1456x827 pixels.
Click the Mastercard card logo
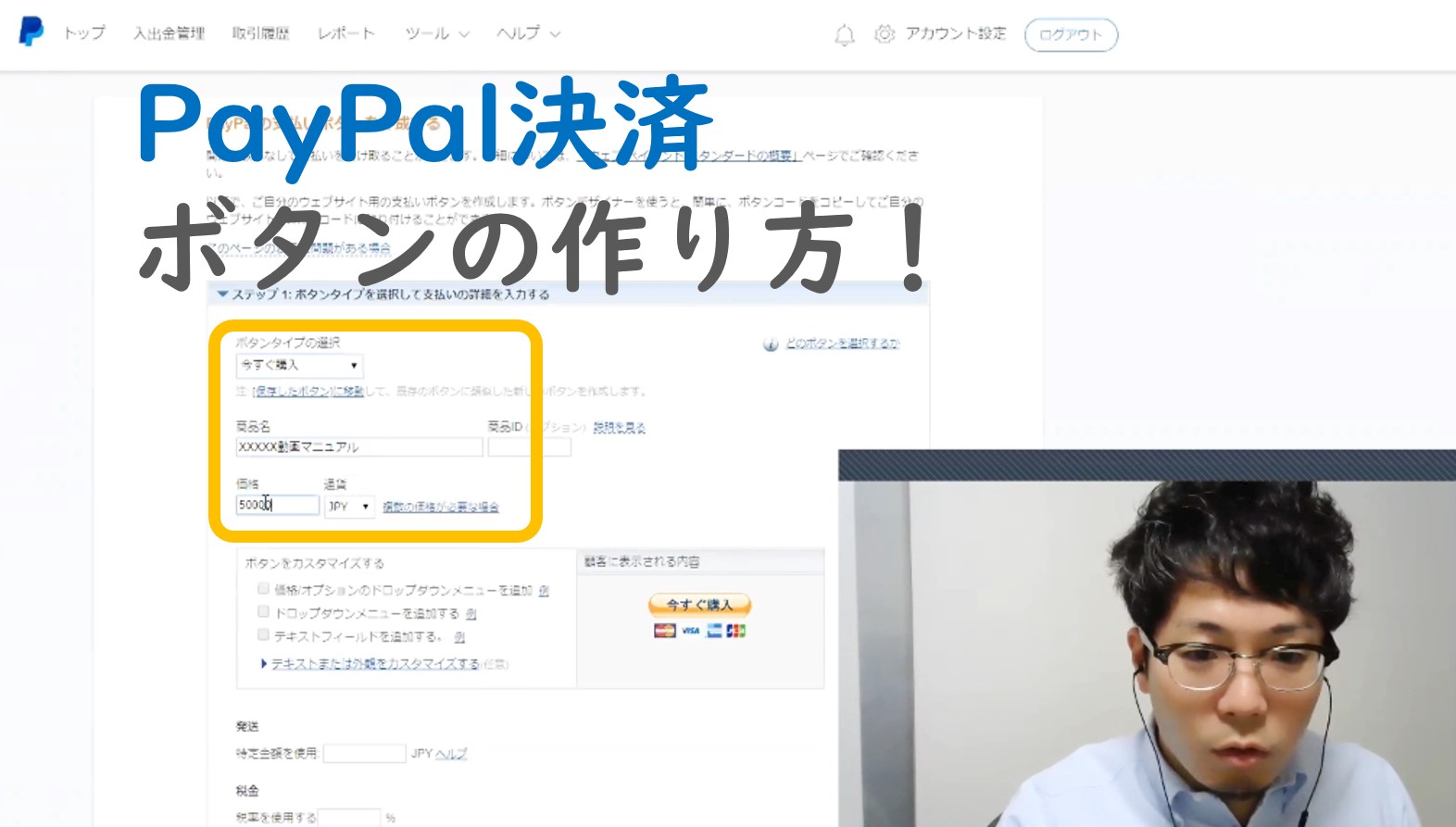pyautogui.click(x=664, y=631)
